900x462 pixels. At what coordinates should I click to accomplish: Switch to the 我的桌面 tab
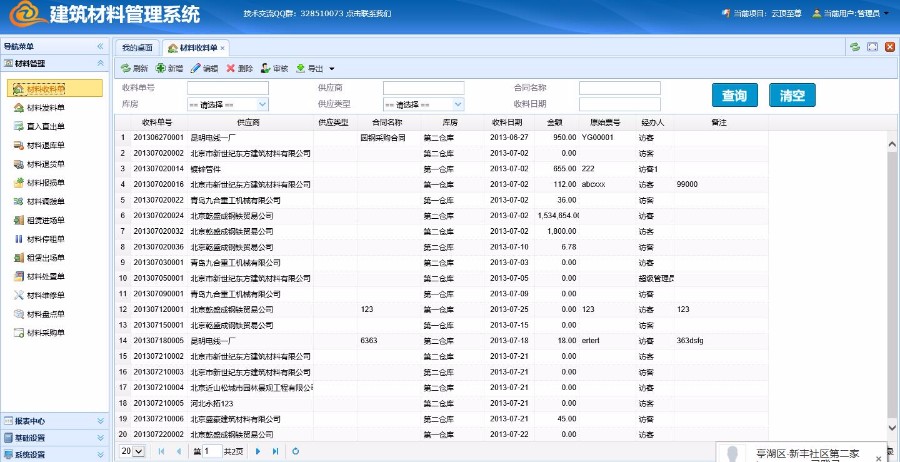point(137,48)
